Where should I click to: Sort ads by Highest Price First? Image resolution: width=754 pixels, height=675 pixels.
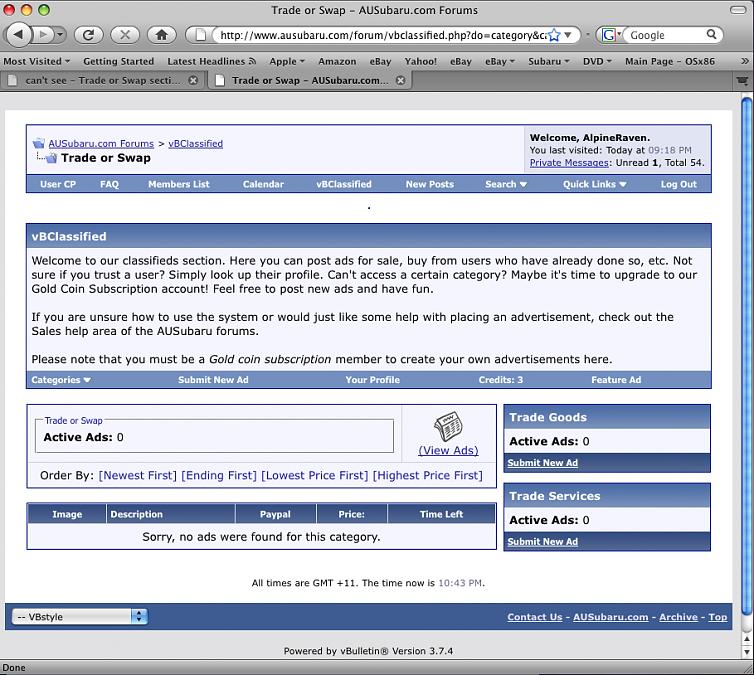(427, 475)
